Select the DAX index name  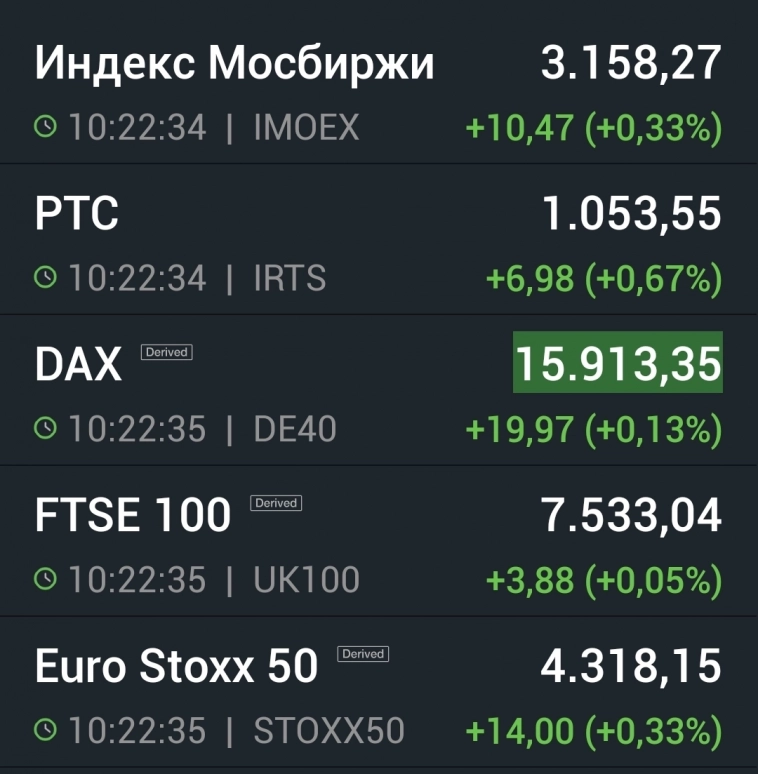point(78,366)
